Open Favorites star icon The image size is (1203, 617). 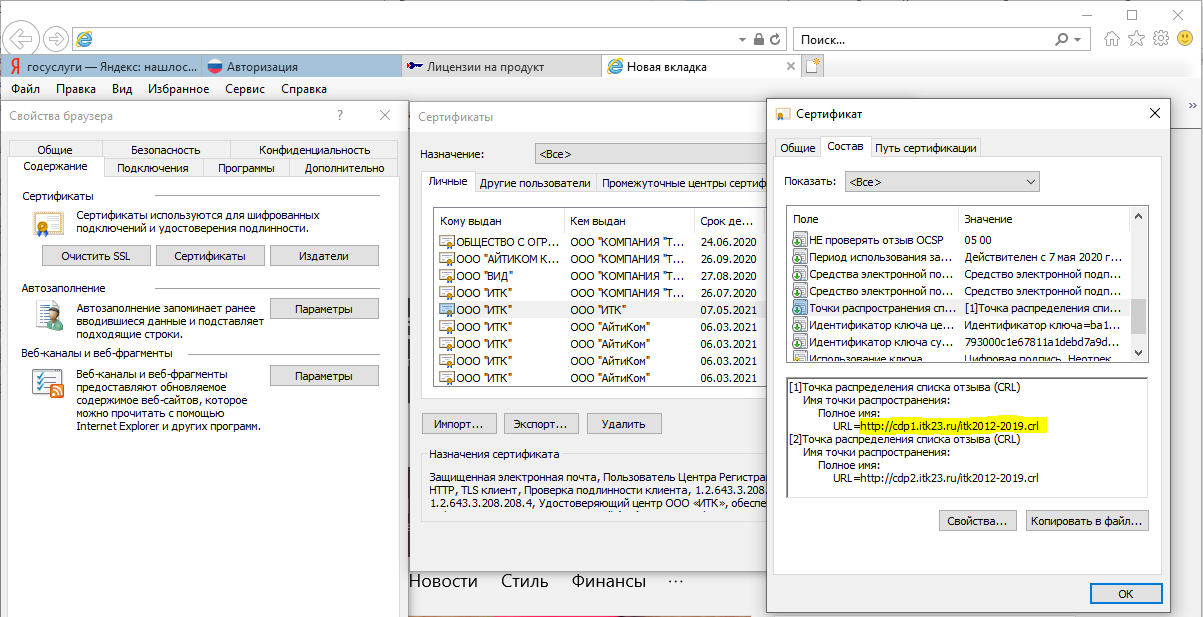[x=1136, y=39]
